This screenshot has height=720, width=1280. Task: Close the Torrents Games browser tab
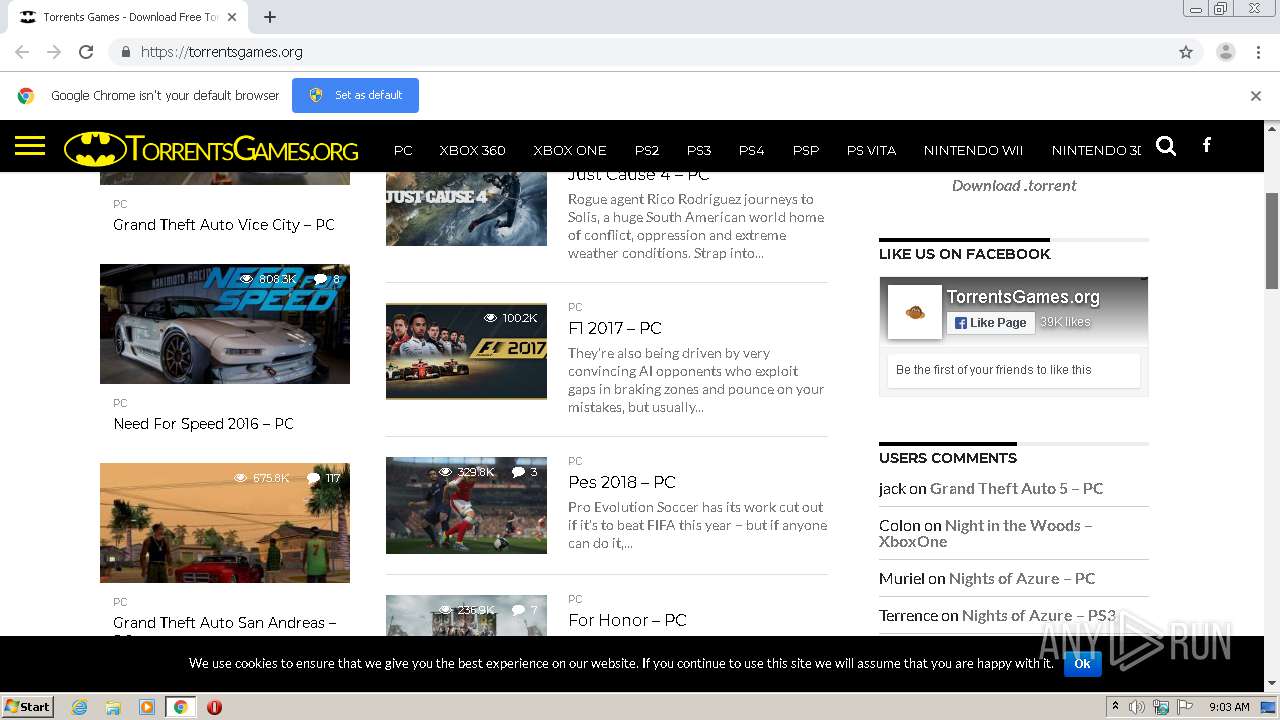tap(232, 17)
